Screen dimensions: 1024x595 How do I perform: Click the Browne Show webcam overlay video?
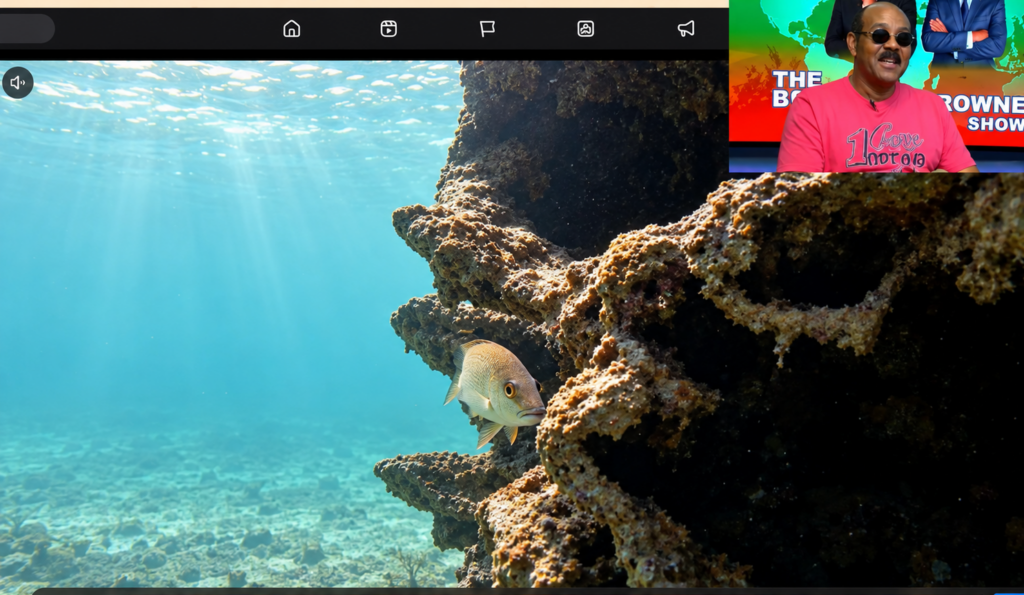coord(876,86)
